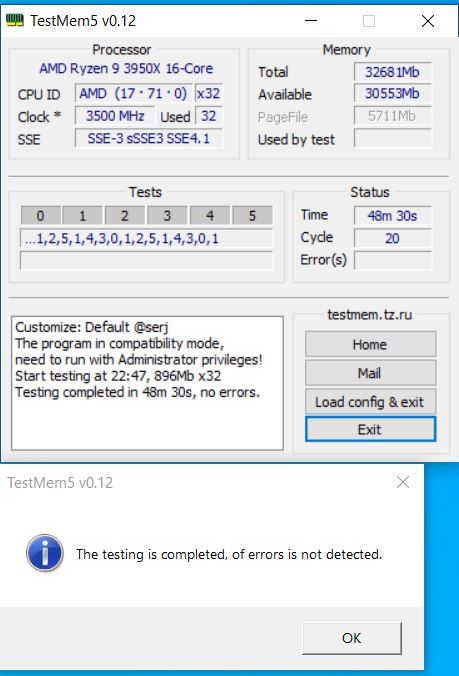Click the Time value 48m 30s
This screenshot has width=459, height=676.
click(x=392, y=216)
